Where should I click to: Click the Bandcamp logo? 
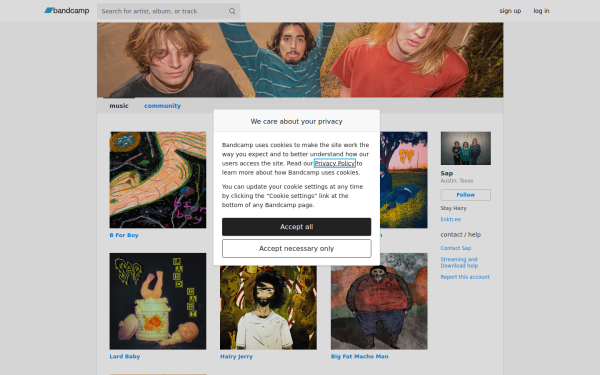coord(67,11)
